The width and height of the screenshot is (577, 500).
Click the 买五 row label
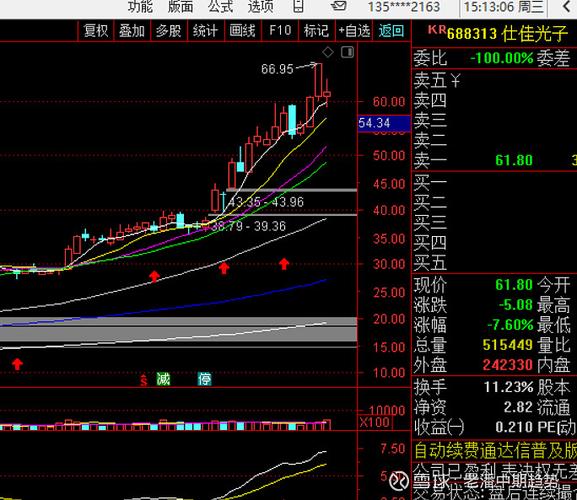(430, 263)
